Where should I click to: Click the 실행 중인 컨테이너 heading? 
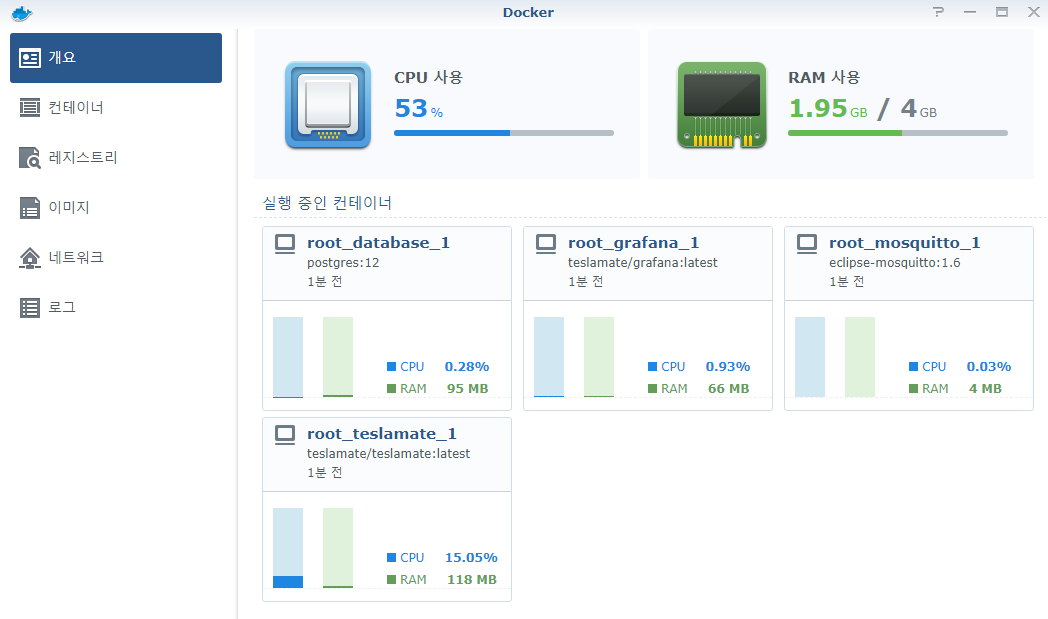327,203
